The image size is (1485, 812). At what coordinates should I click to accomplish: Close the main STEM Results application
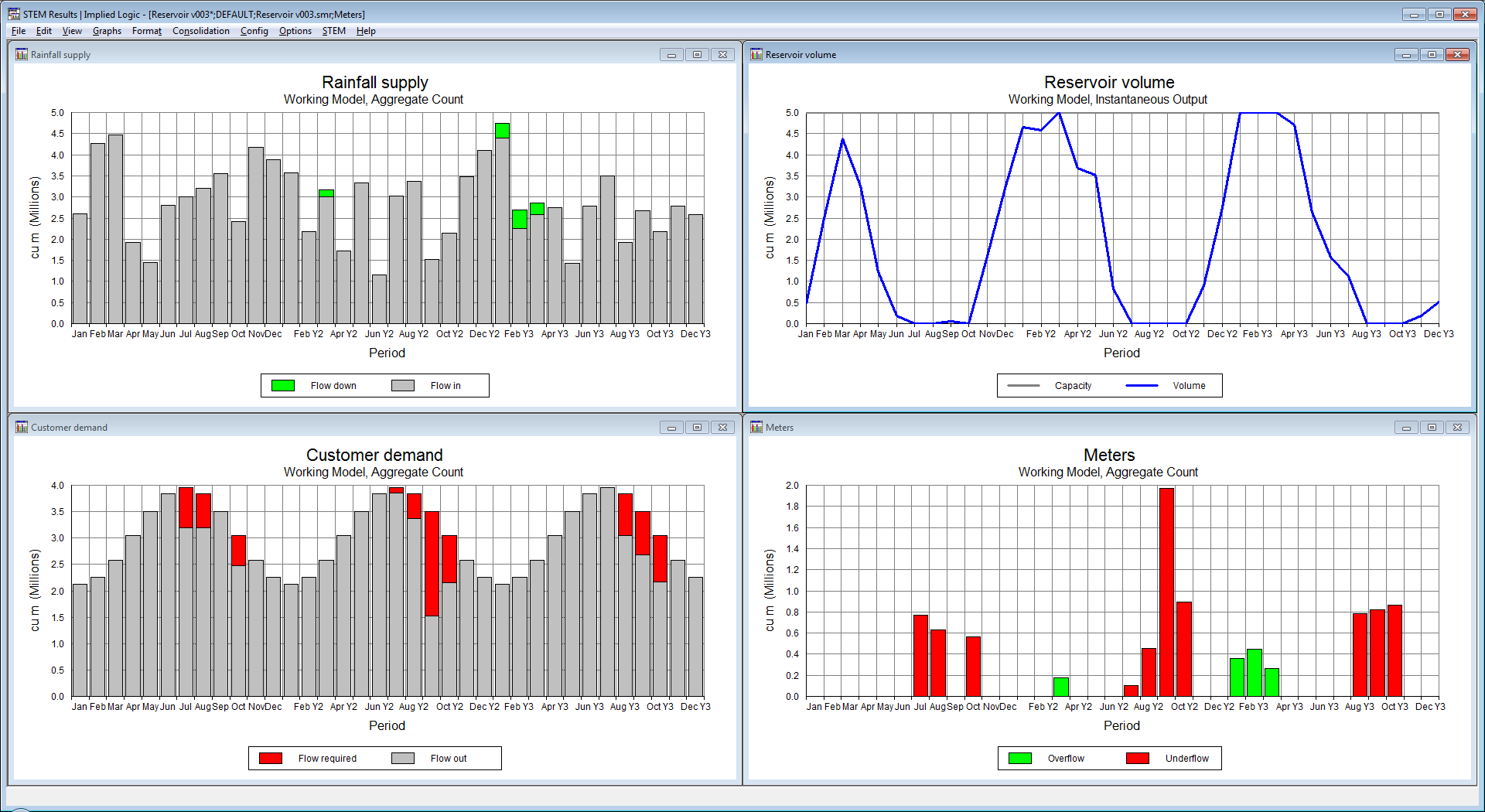click(x=1465, y=14)
